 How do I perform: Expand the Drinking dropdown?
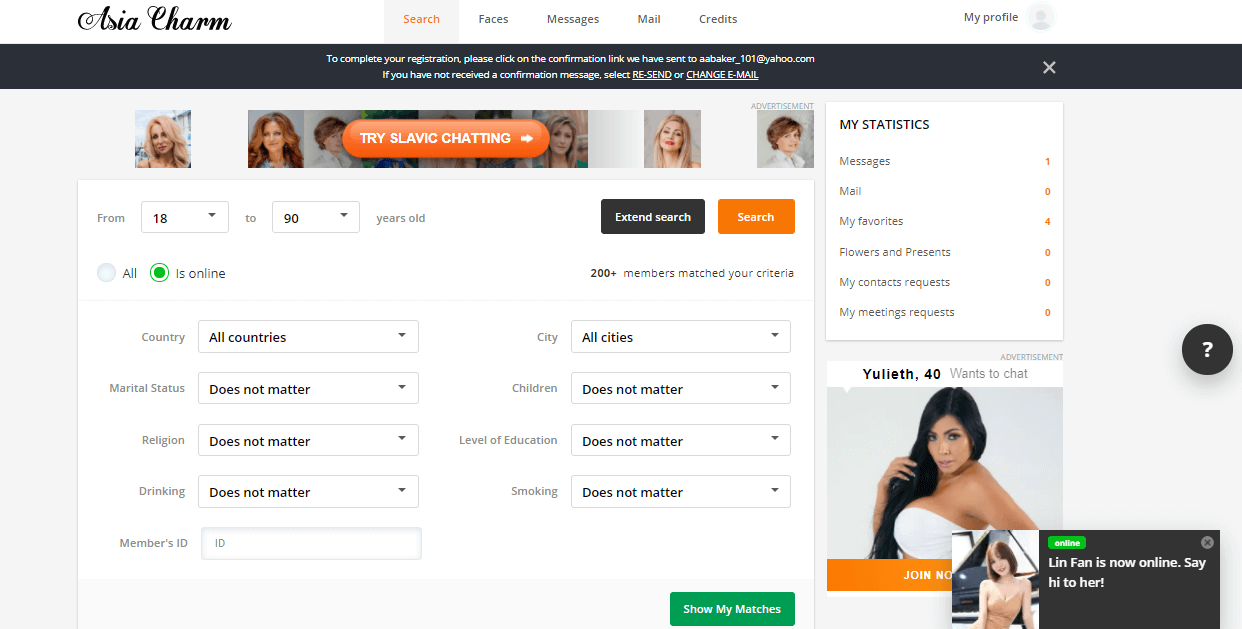pos(308,491)
